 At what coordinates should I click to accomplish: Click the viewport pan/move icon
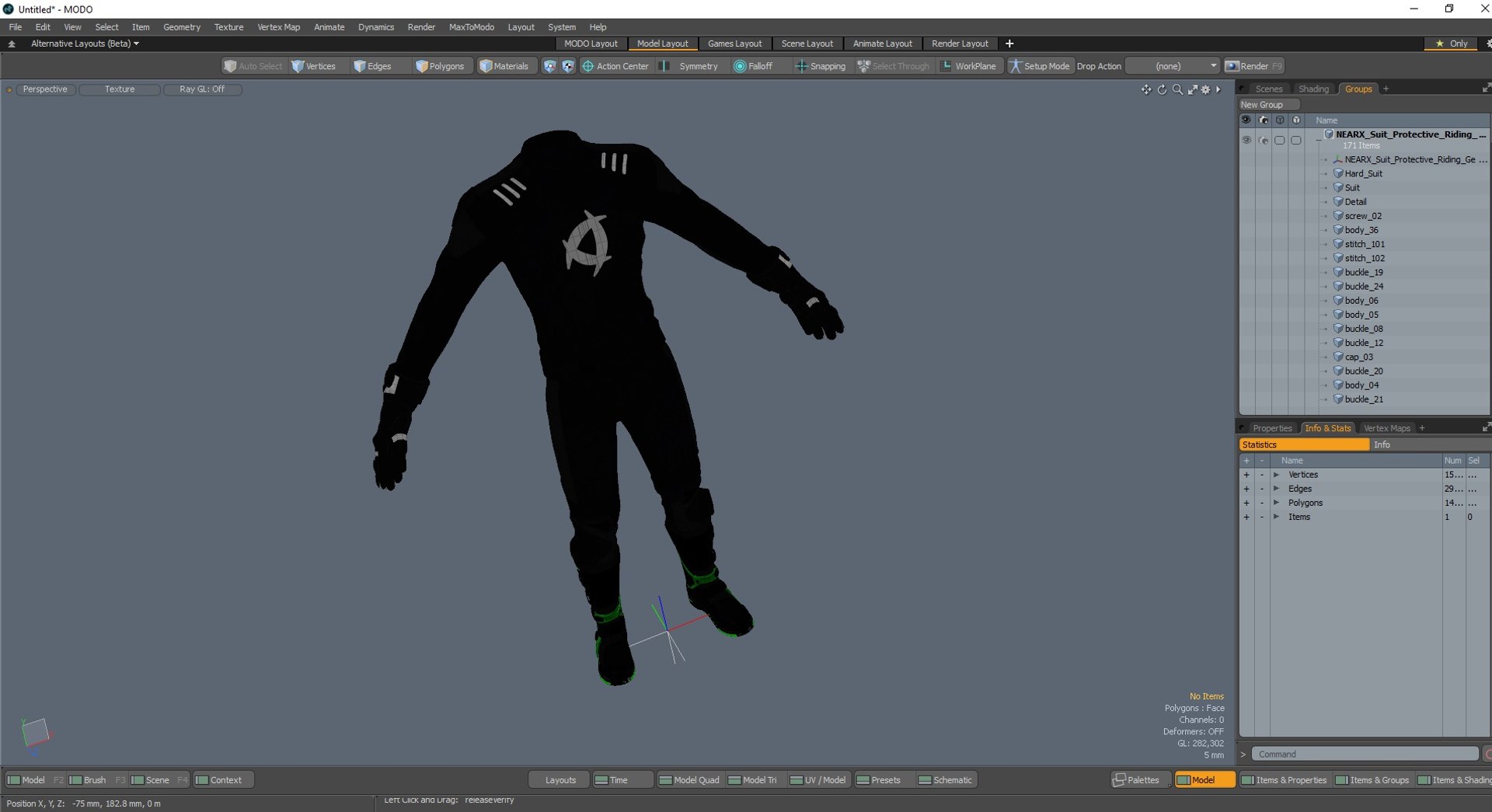click(1146, 89)
